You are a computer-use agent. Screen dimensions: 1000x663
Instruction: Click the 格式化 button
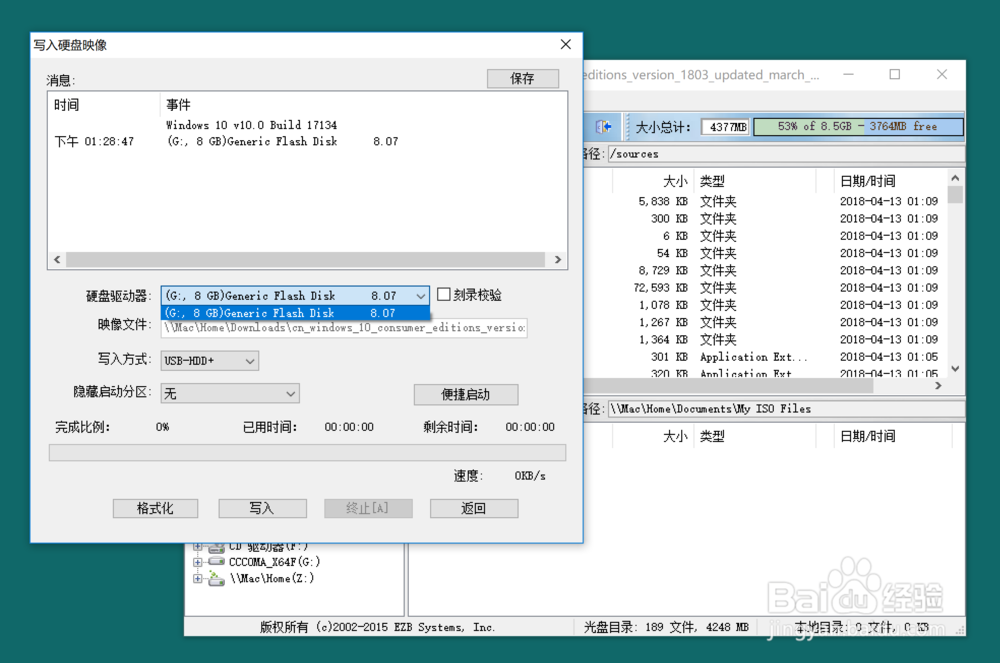pyautogui.click(x=155, y=508)
